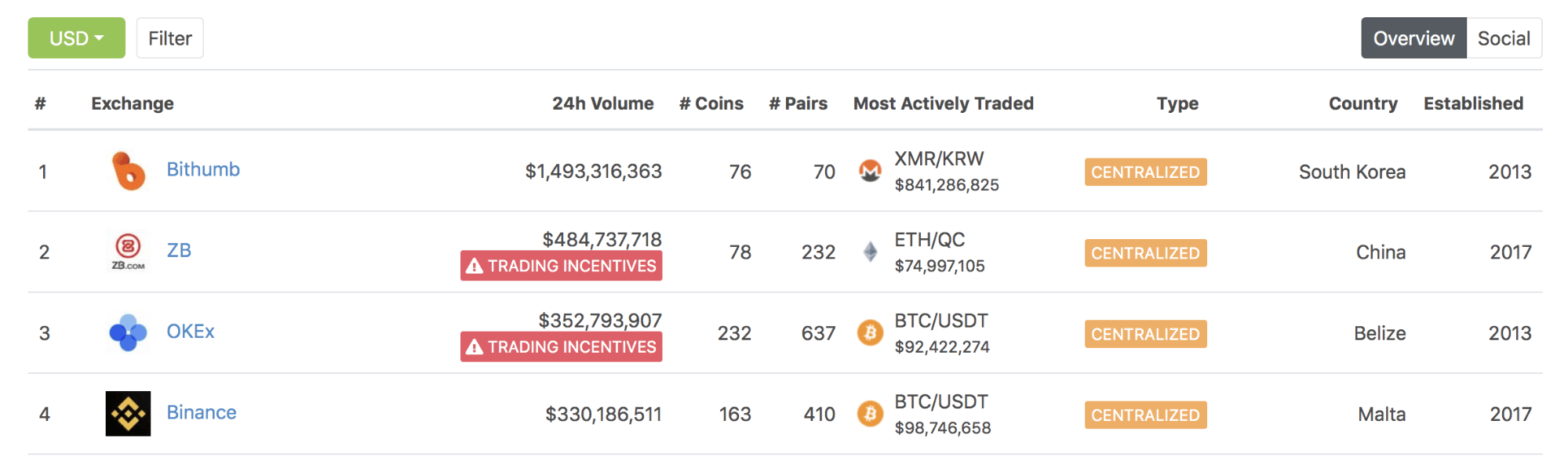Click the Centralized badge in the ZB row
Image resolution: width=1568 pixels, height=457 pixels.
pyautogui.click(x=1145, y=253)
